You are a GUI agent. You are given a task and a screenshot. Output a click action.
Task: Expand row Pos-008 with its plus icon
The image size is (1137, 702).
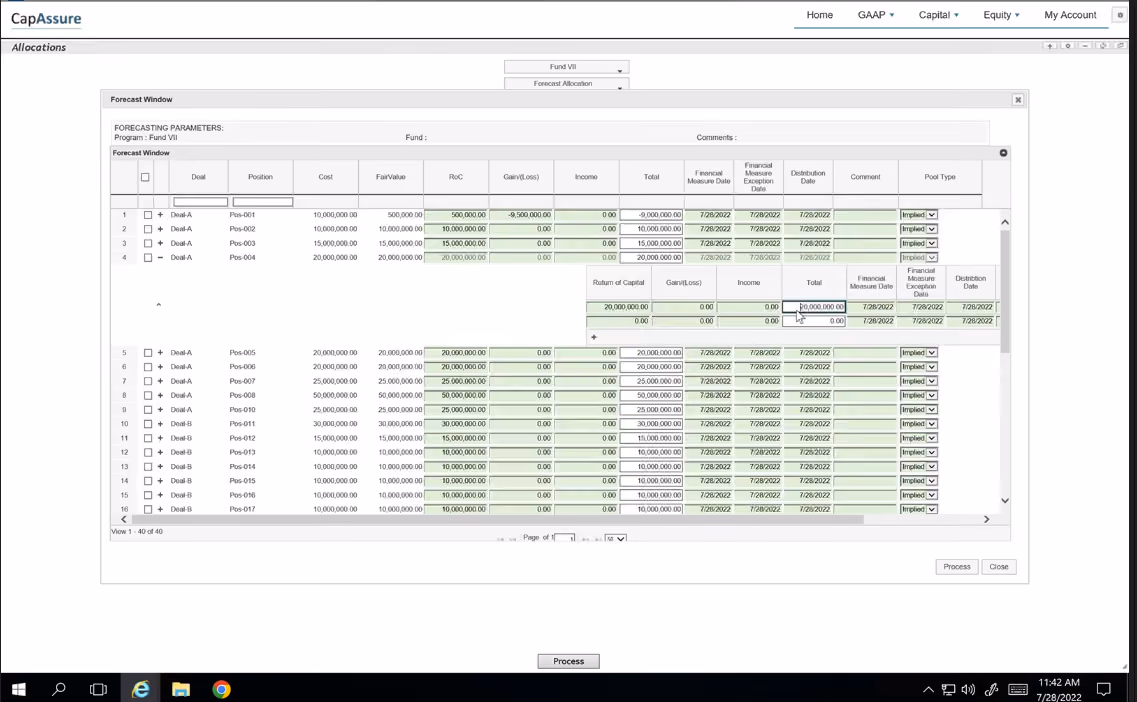160,395
